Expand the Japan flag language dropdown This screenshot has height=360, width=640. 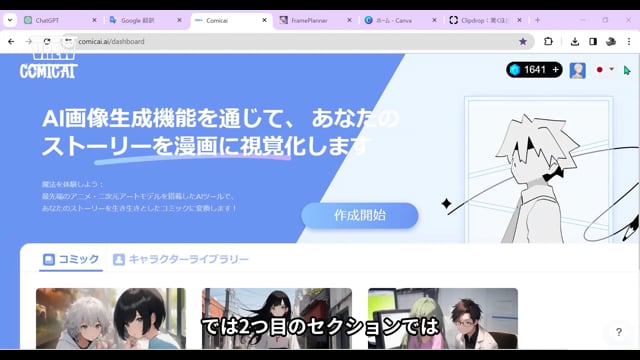604,69
